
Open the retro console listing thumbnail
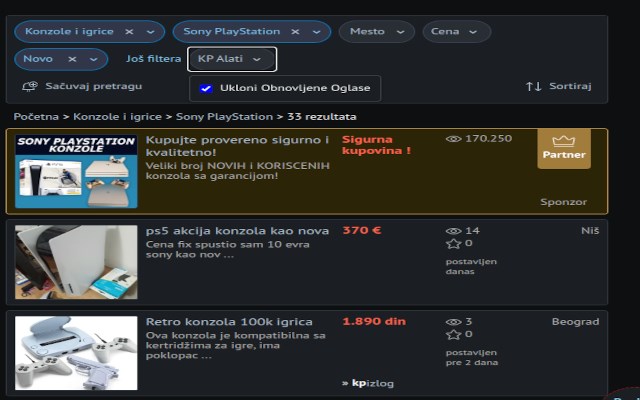pyautogui.click(x=76, y=353)
